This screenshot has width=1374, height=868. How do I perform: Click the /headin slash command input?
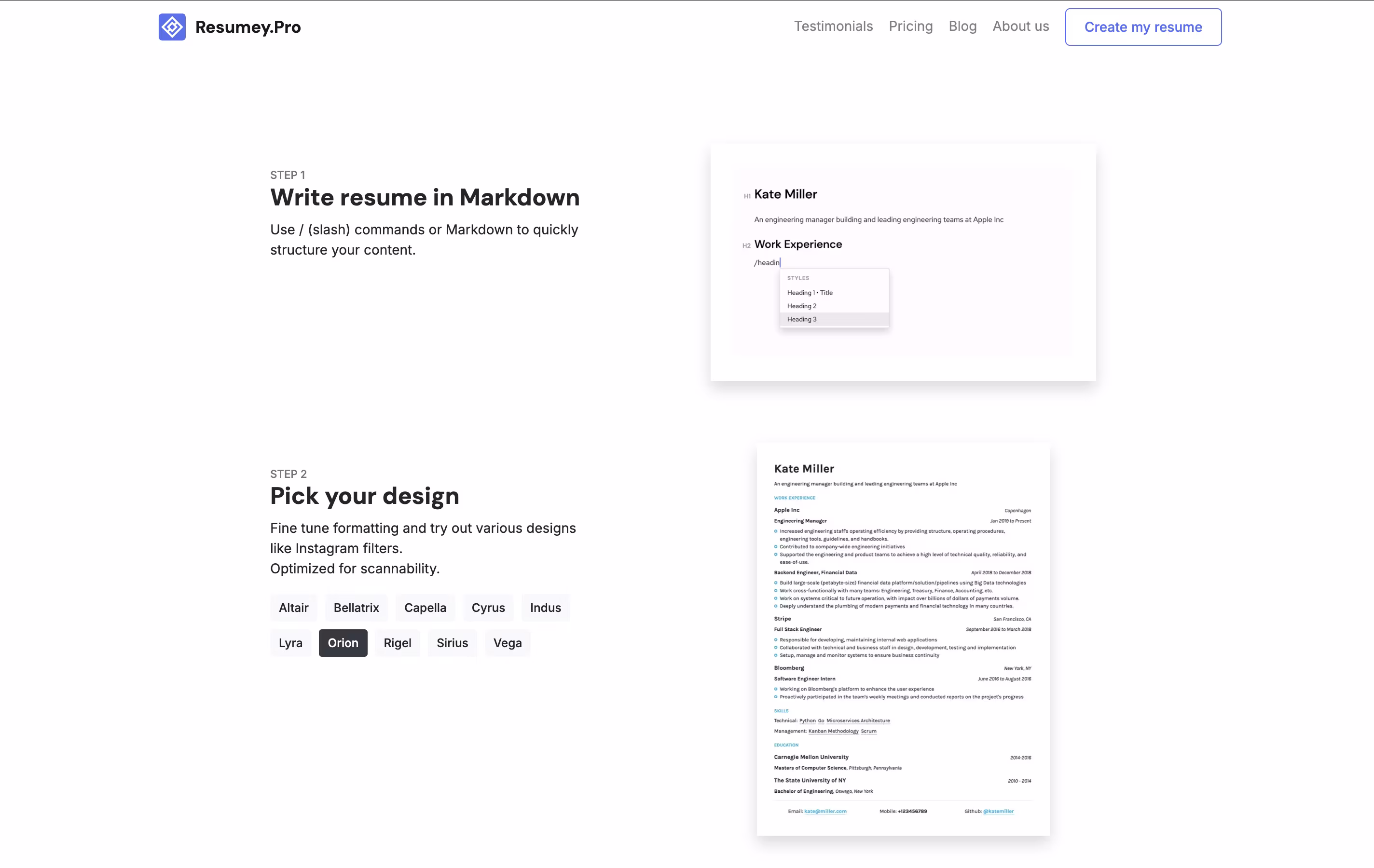coord(767,262)
